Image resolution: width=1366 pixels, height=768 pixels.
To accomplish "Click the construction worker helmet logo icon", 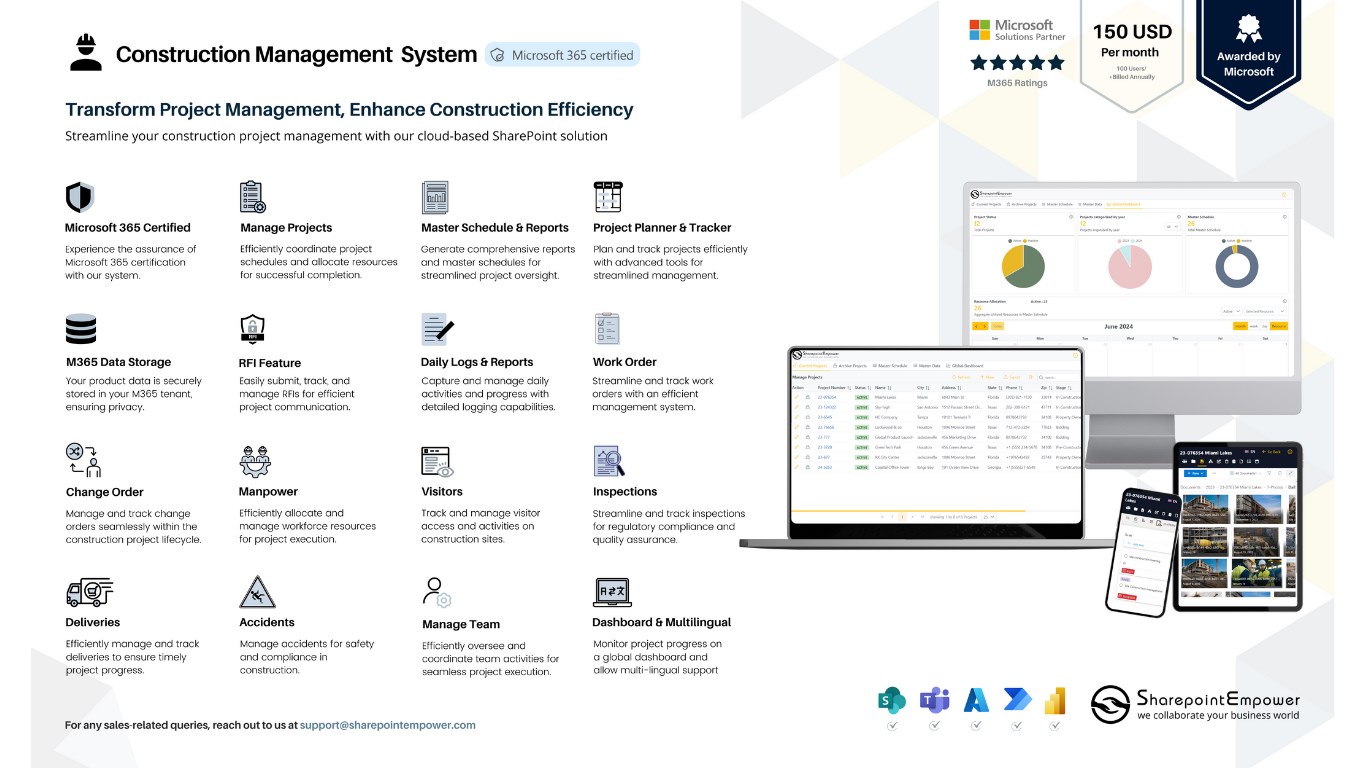I will click(86, 52).
